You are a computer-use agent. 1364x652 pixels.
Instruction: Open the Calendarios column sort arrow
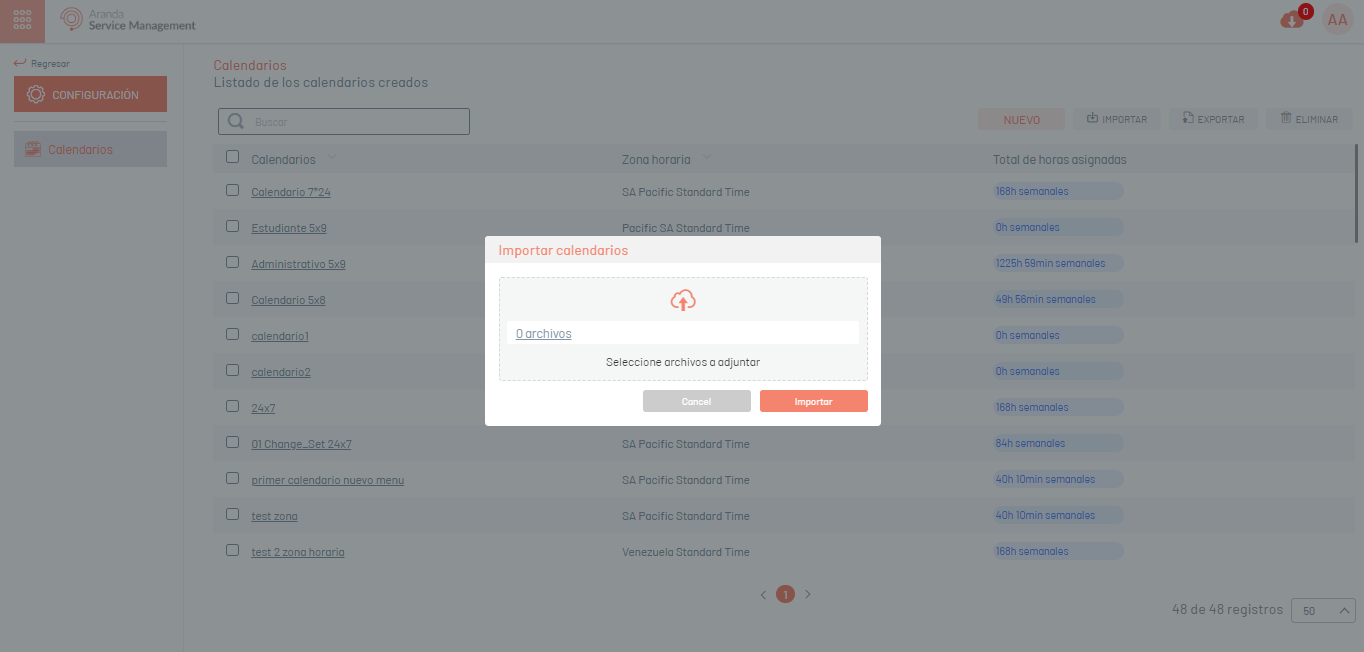coord(332,158)
